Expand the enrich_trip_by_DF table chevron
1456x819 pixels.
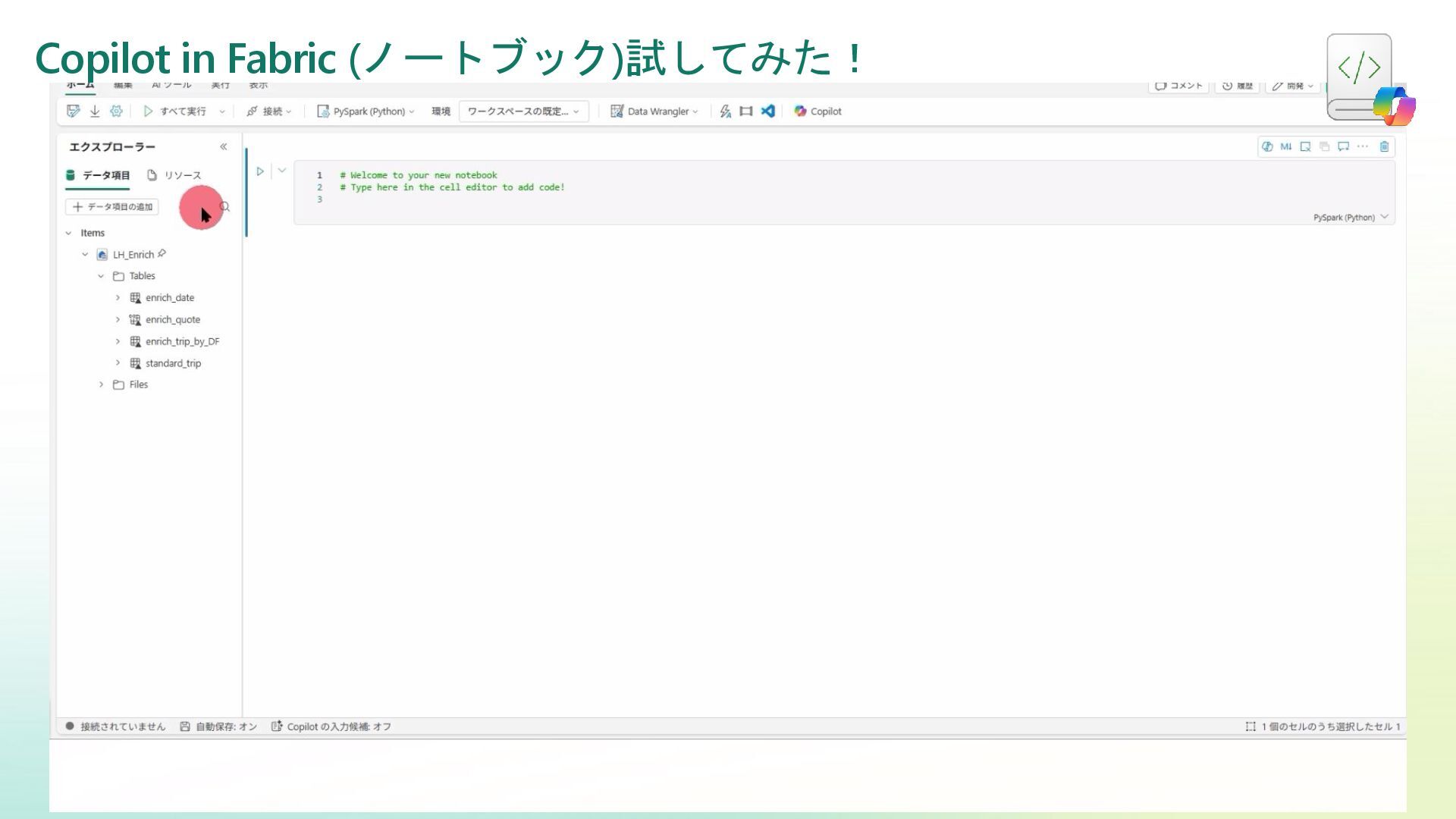[x=118, y=341]
